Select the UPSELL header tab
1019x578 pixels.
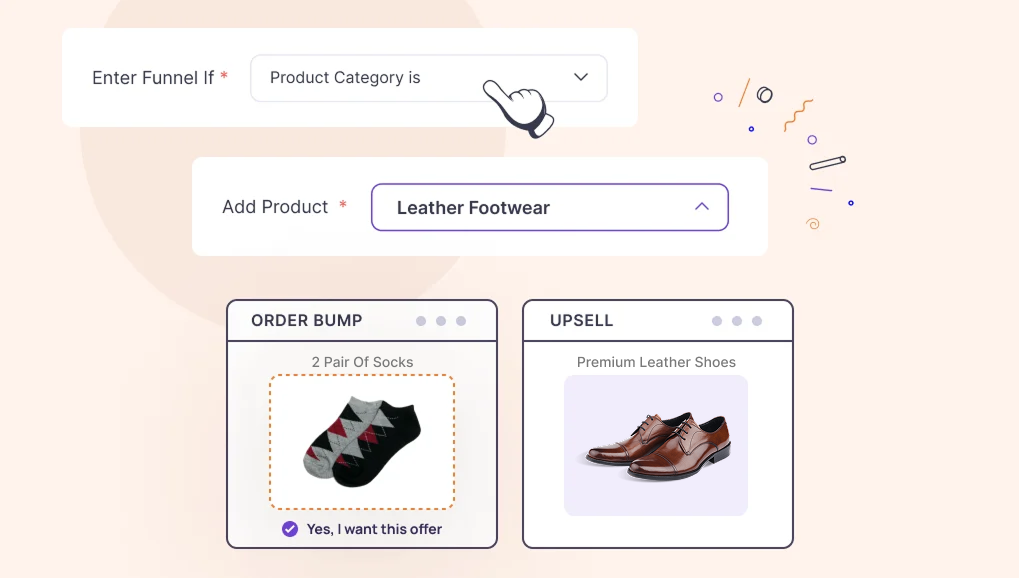click(581, 321)
